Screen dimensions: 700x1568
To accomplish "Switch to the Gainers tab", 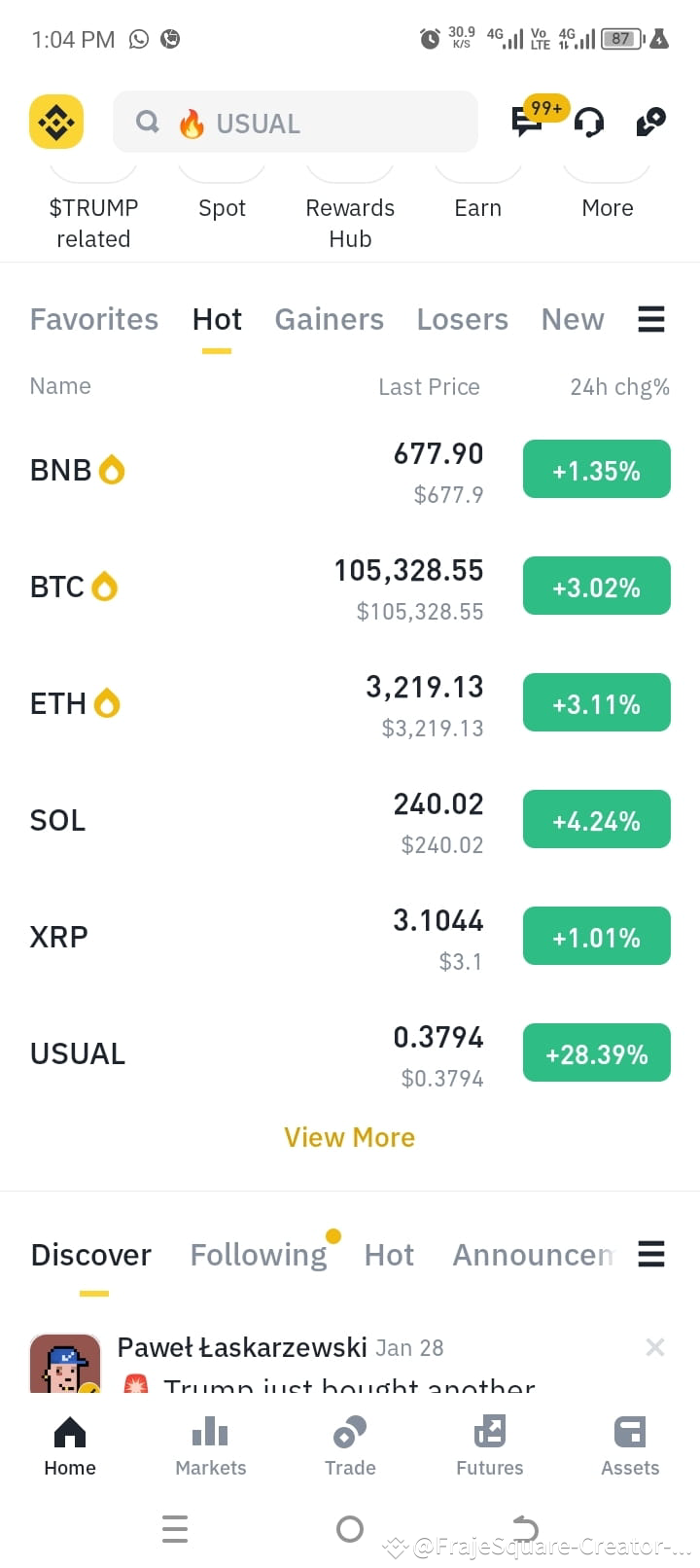I will point(330,319).
